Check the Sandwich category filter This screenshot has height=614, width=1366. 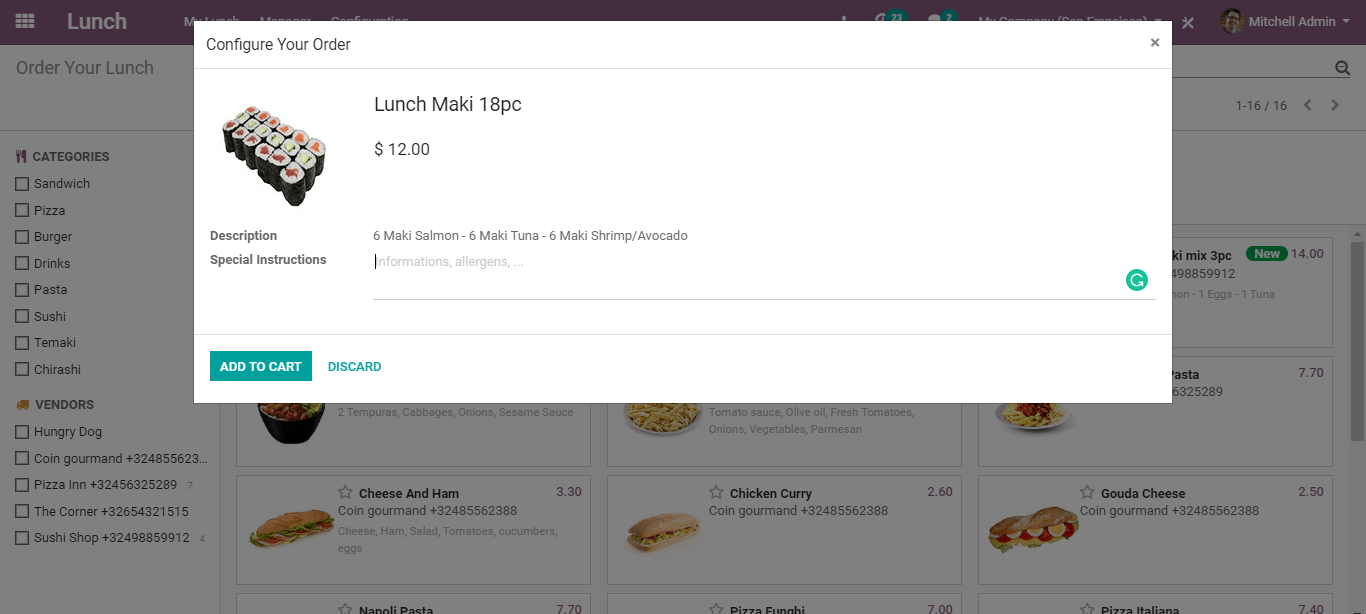click(x=22, y=184)
